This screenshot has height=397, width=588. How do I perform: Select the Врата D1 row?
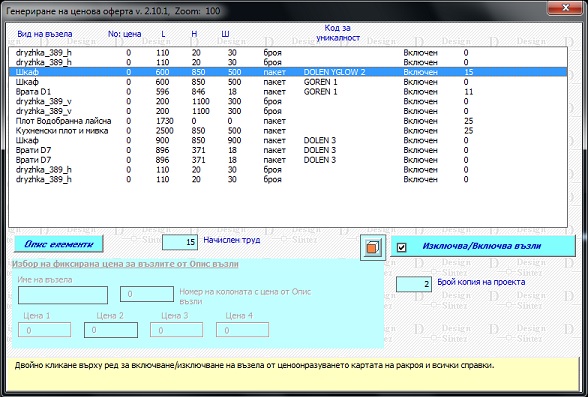[288, 91]
